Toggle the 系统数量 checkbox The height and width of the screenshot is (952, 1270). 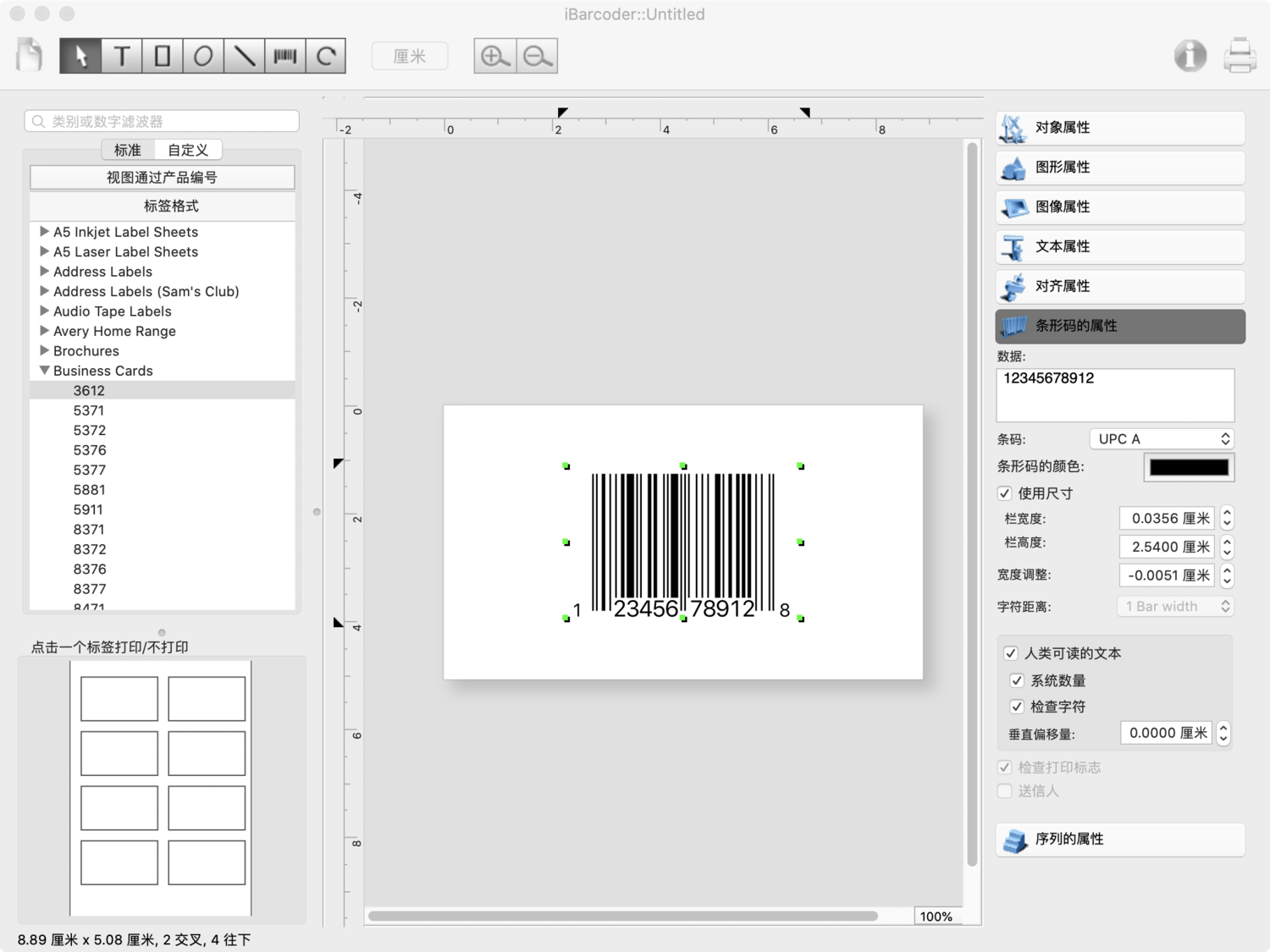(1017, 680)
